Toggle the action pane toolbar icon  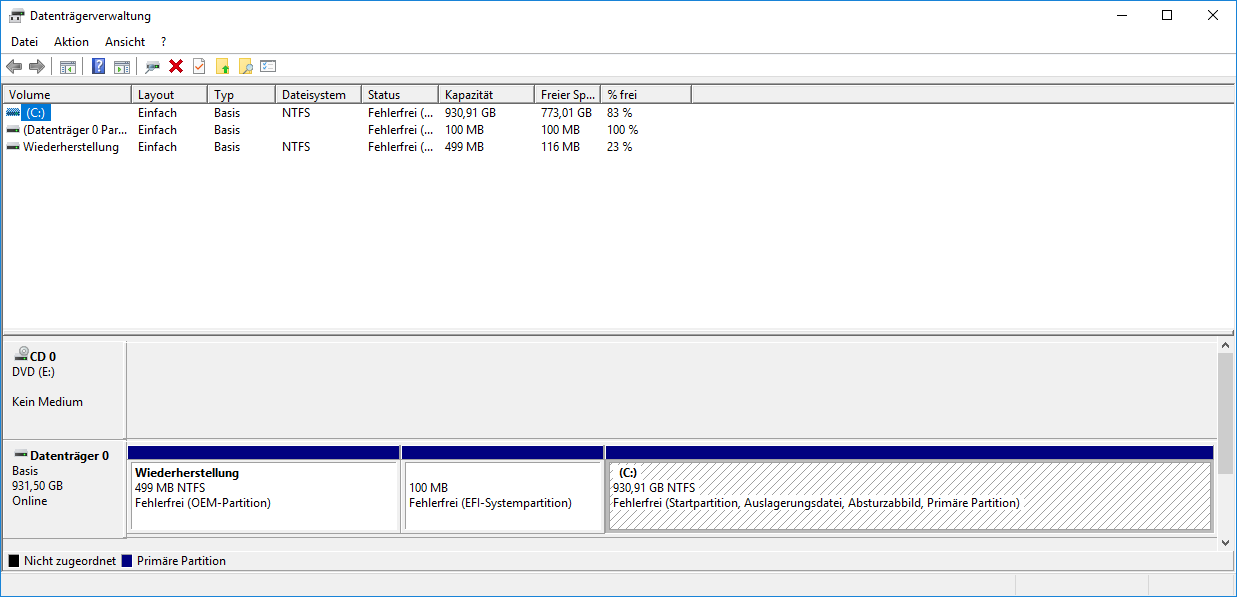(x=122, y=67)
